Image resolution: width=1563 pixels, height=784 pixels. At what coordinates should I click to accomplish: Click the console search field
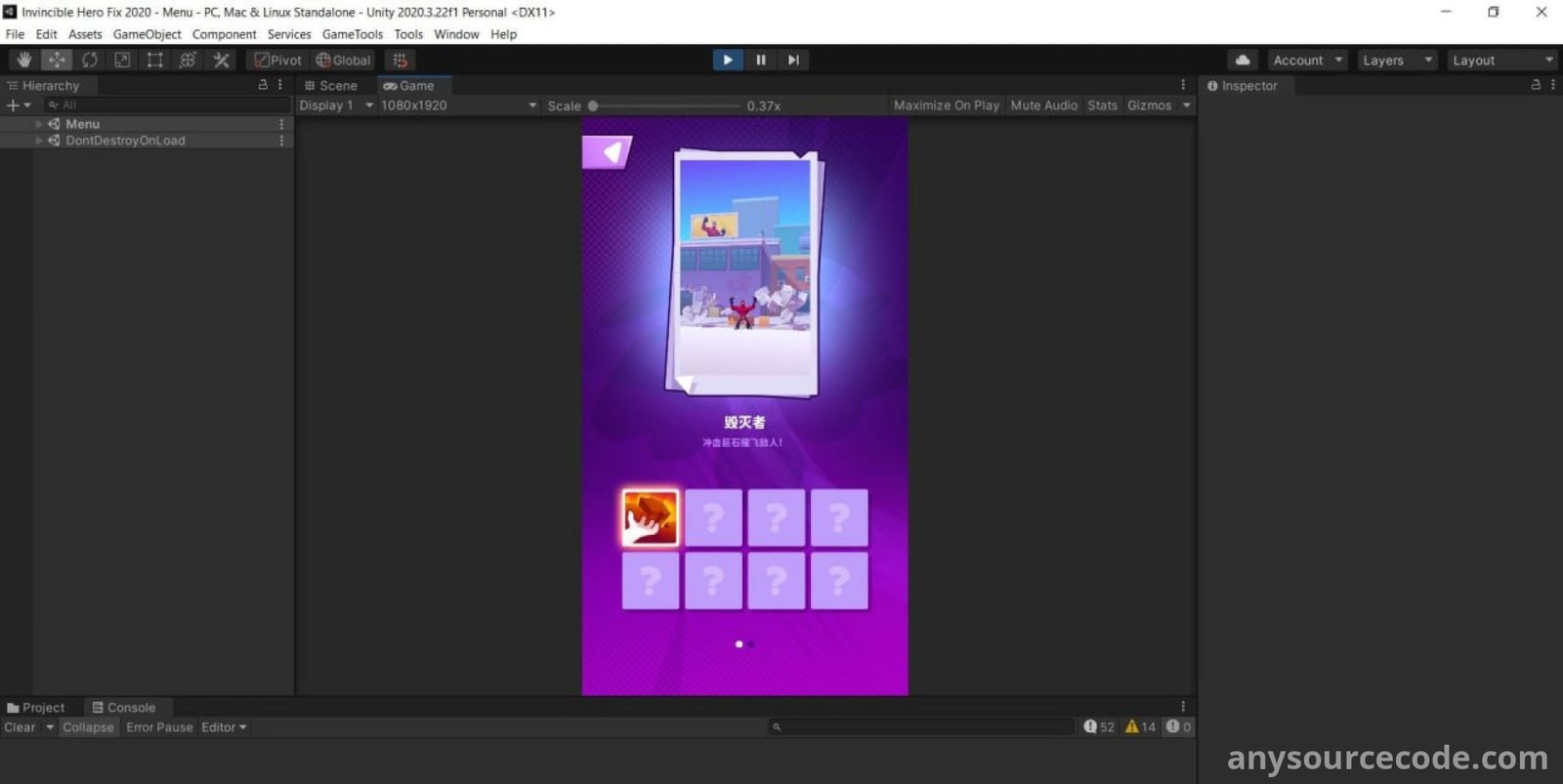tap(923, 727)
